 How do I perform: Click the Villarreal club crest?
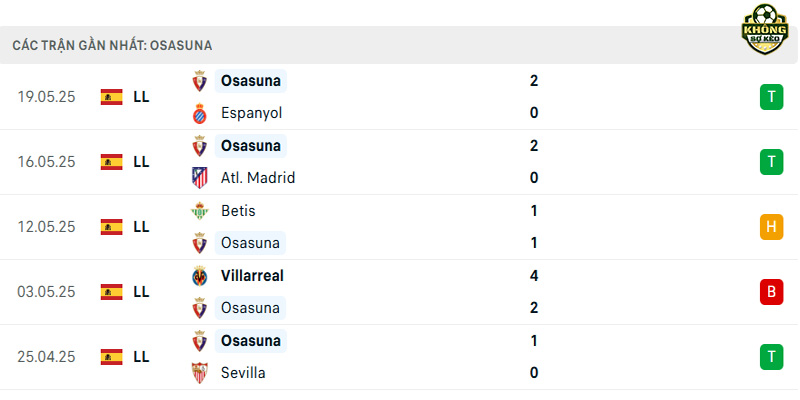click(x=199, y=276)
